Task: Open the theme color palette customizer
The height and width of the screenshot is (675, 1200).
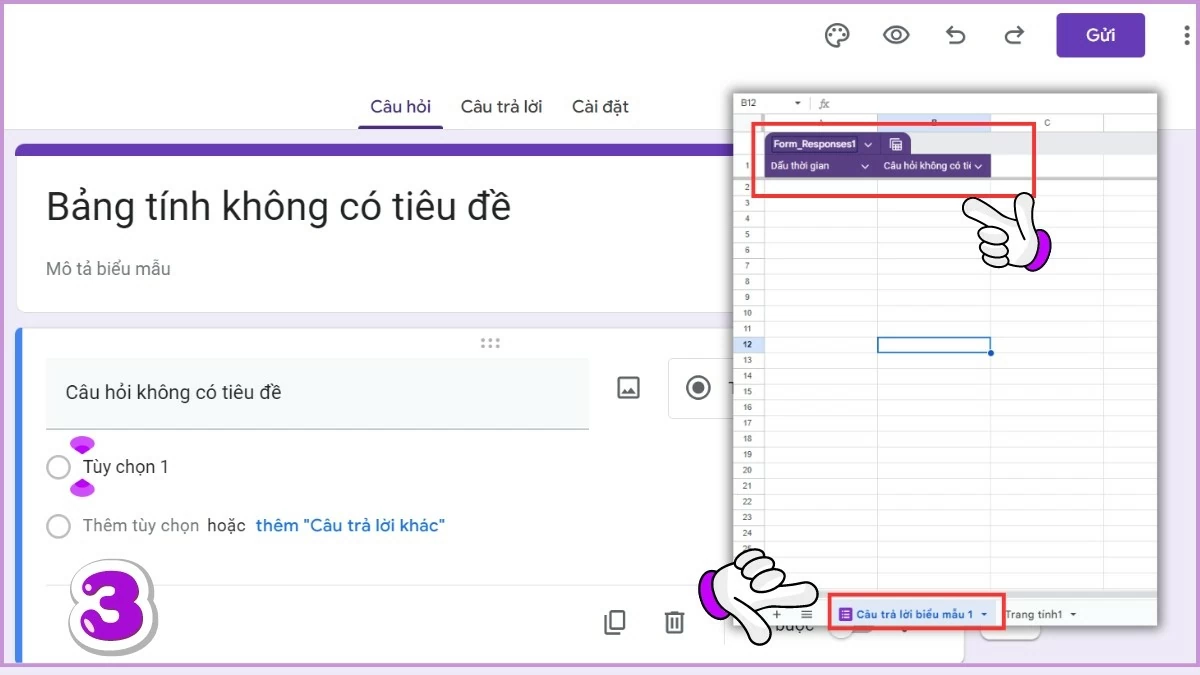Action: pyautogui.click(x=837, y=34)
